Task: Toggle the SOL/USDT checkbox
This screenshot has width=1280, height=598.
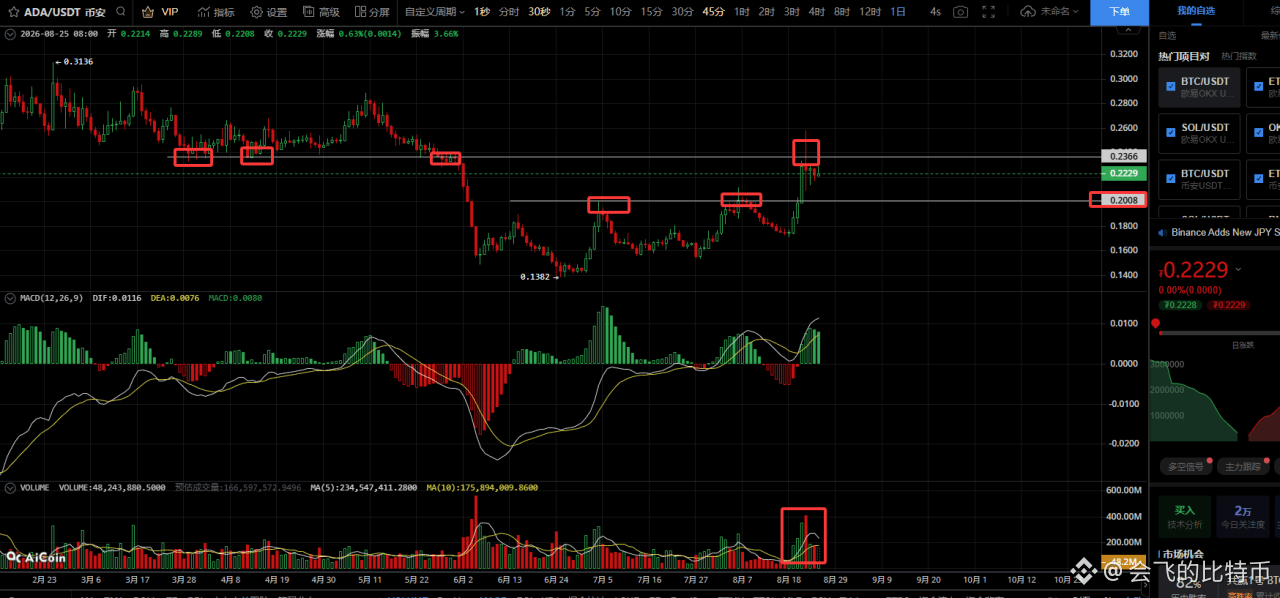Action: point(1171,132)
